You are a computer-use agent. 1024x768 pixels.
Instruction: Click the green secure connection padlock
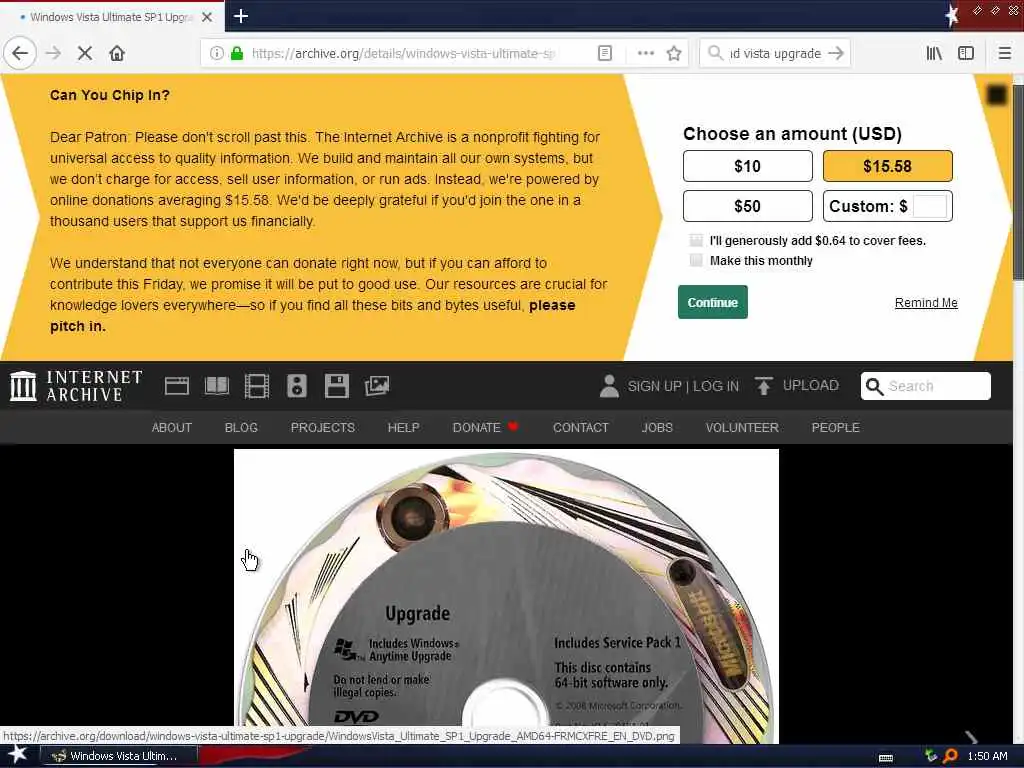coord(237,53)
